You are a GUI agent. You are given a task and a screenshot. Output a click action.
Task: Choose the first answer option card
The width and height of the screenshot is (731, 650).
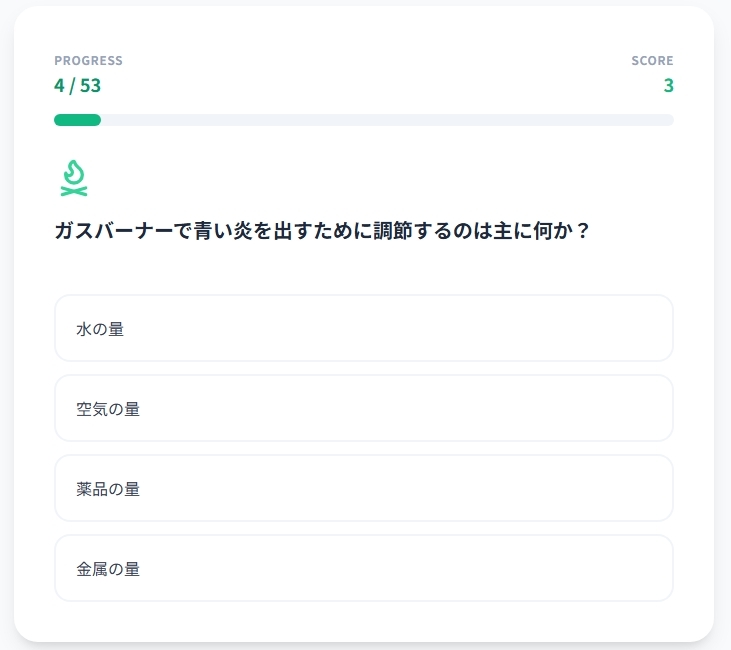coord(363,328)
